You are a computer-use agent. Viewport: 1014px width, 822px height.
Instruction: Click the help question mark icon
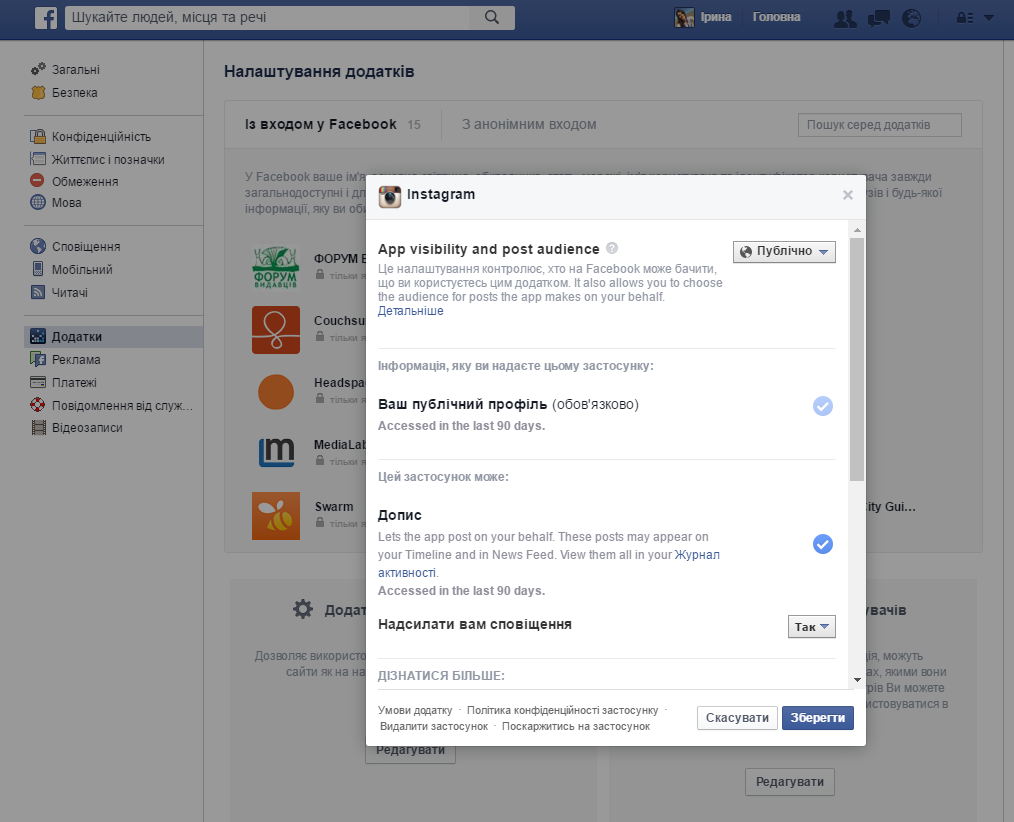[612, 249]
